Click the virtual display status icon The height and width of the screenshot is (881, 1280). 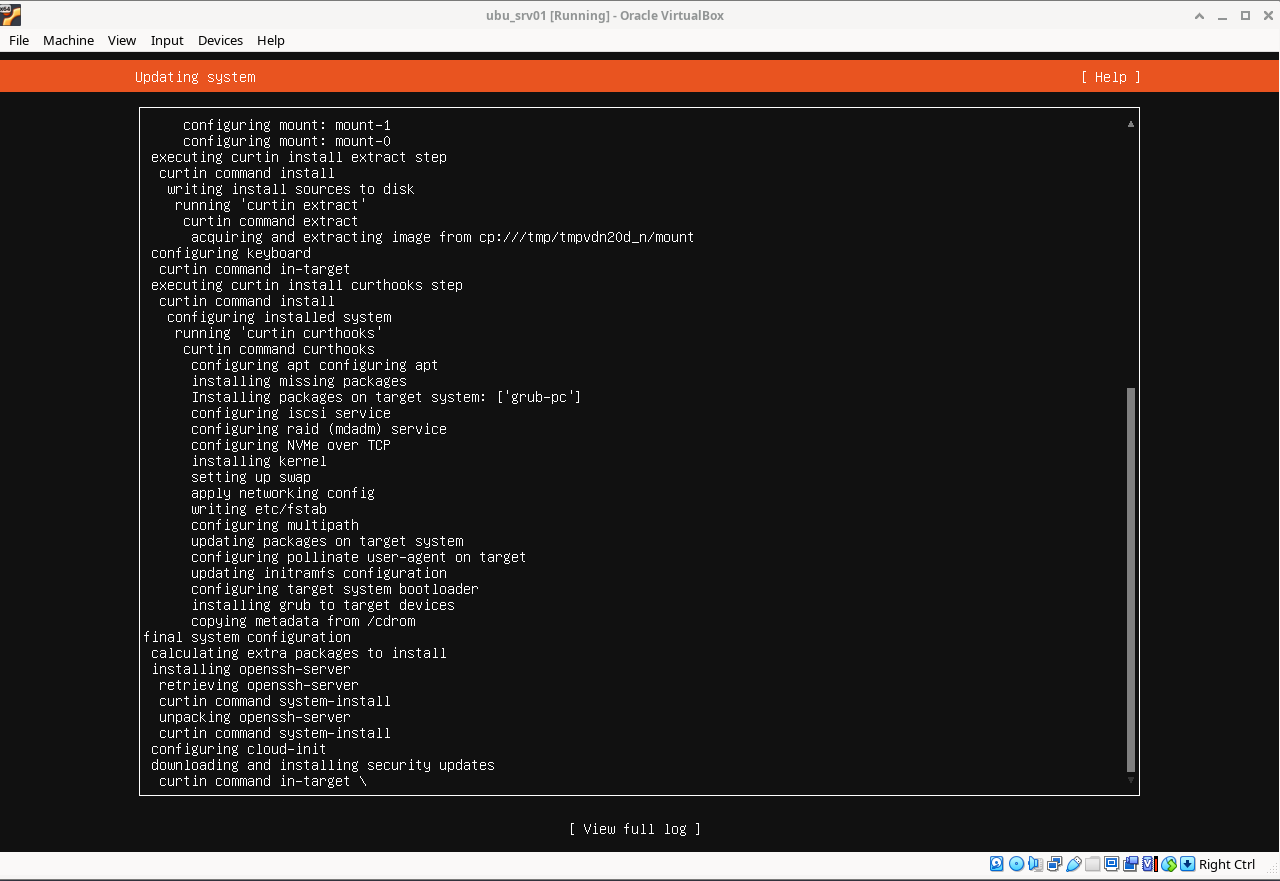tap(1112, 864)
